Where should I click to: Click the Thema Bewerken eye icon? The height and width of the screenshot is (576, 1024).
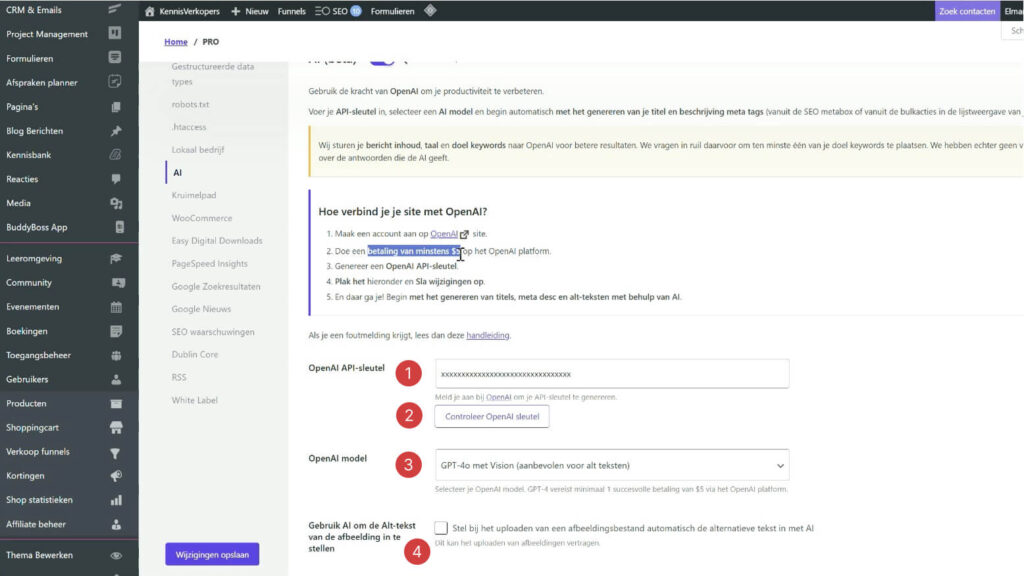116,555
